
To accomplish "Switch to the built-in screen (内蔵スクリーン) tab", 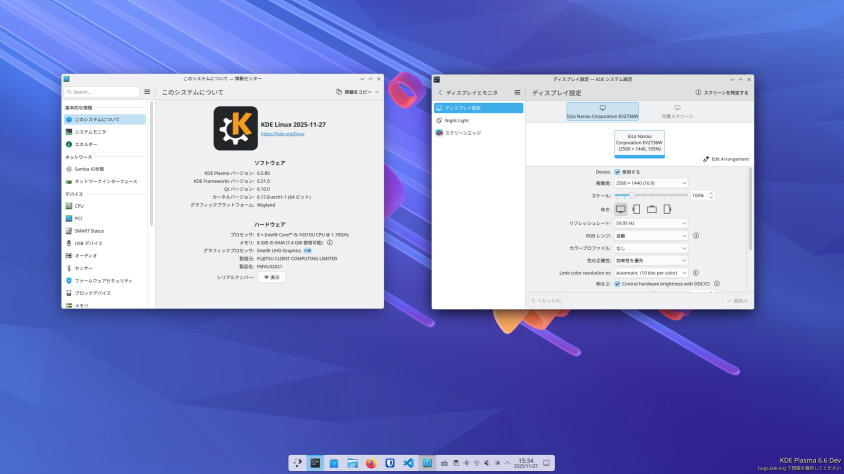I will [x=677, y=111].
